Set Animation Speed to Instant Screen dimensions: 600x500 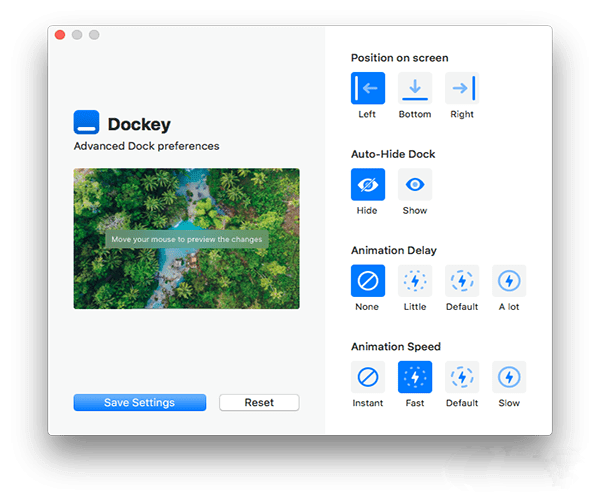(x=367, y=377)
